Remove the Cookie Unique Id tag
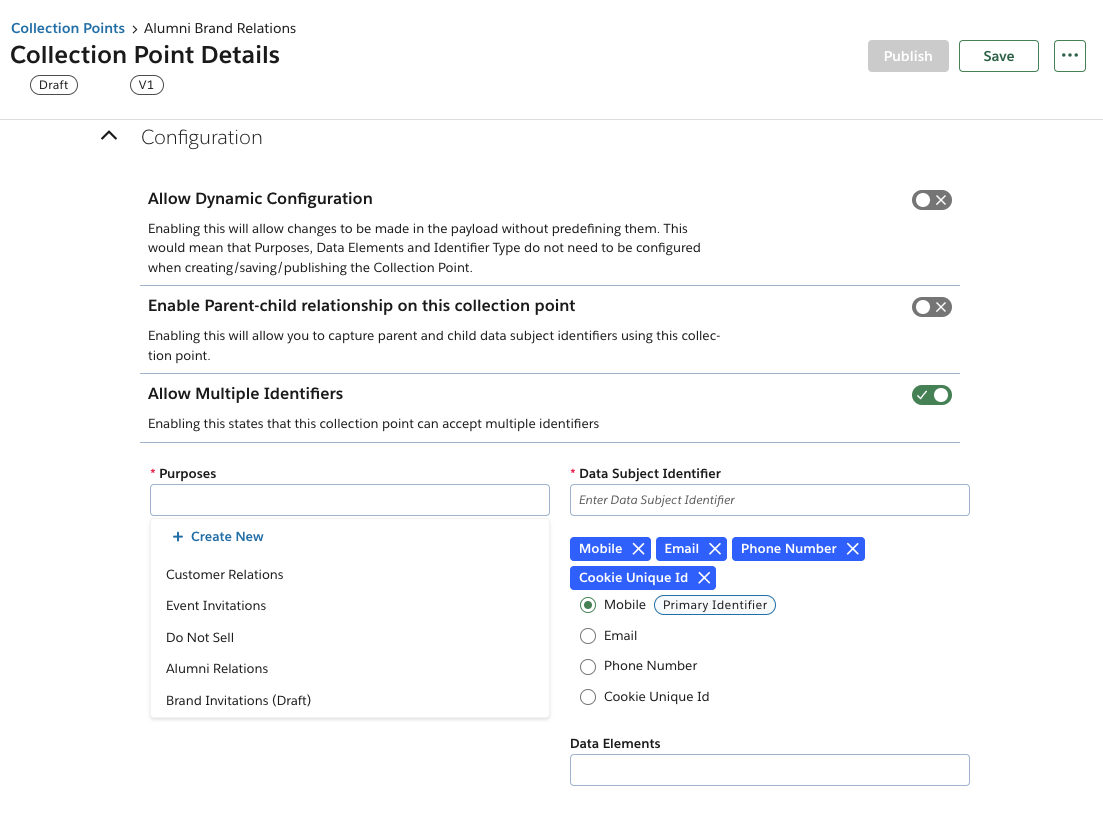The height and width of the screenshot is (826, 1103). pyautogui.click(x=704, y=578)
